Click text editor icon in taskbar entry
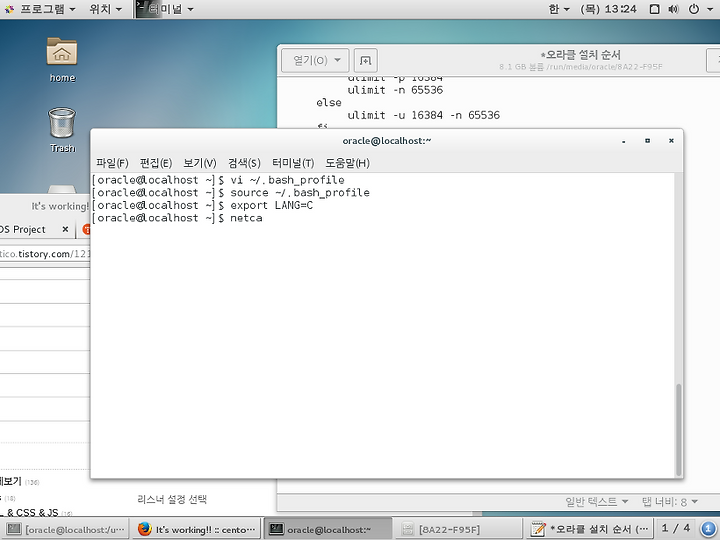 pyautogui.click(x=538, y=529)
